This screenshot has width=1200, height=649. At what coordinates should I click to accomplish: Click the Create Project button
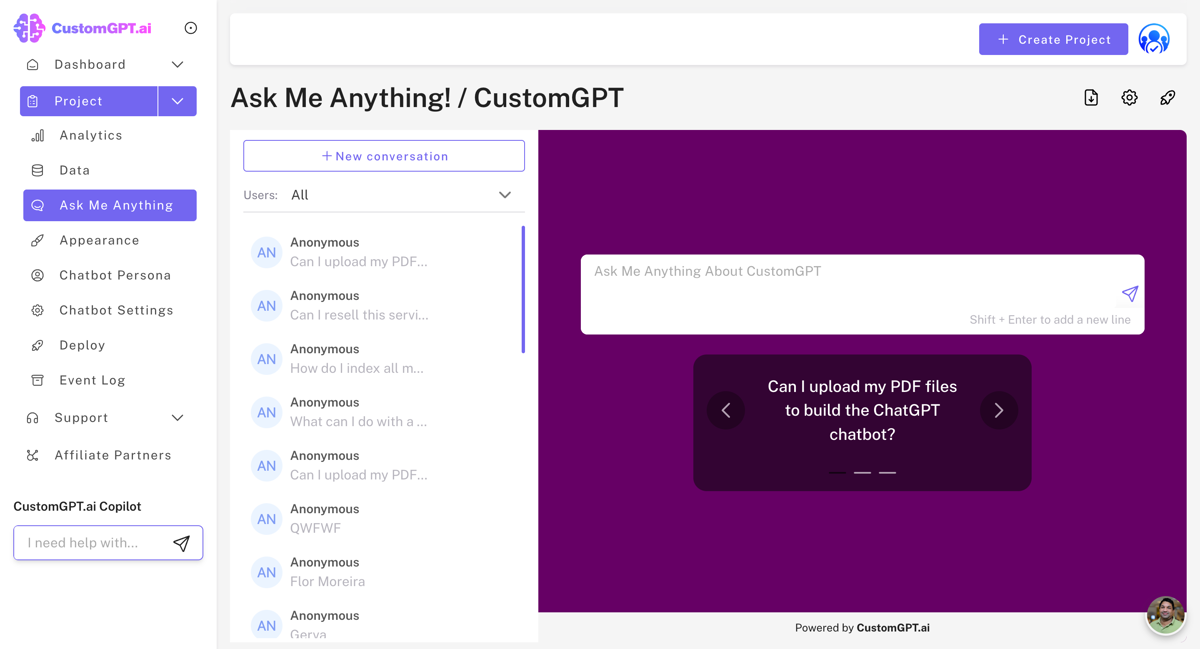coord(1053,39)
